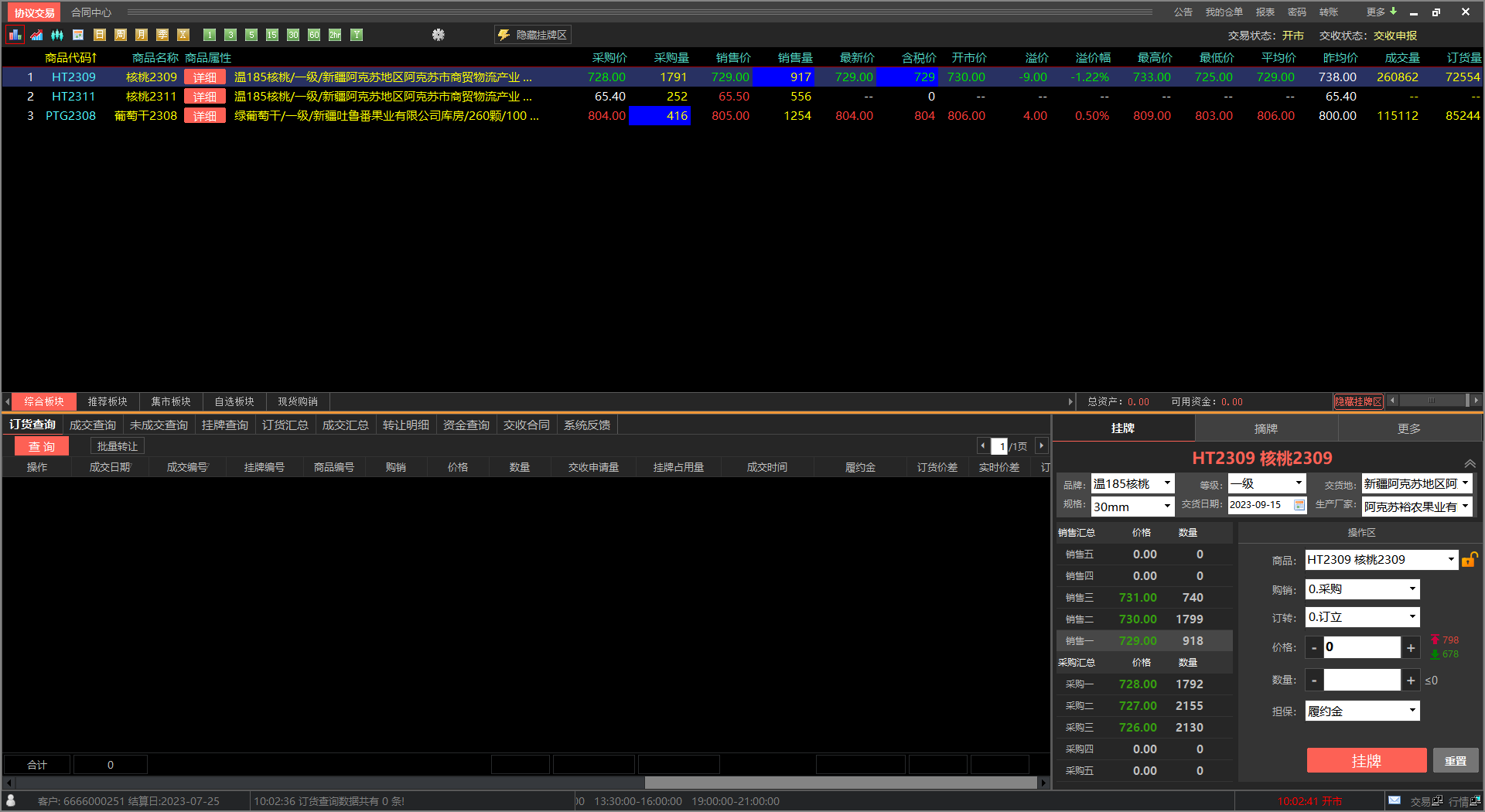The height and width of the screenshot is (812, 1485).
Task: Switch to 合同中心 tab
Action: (91, 12)
